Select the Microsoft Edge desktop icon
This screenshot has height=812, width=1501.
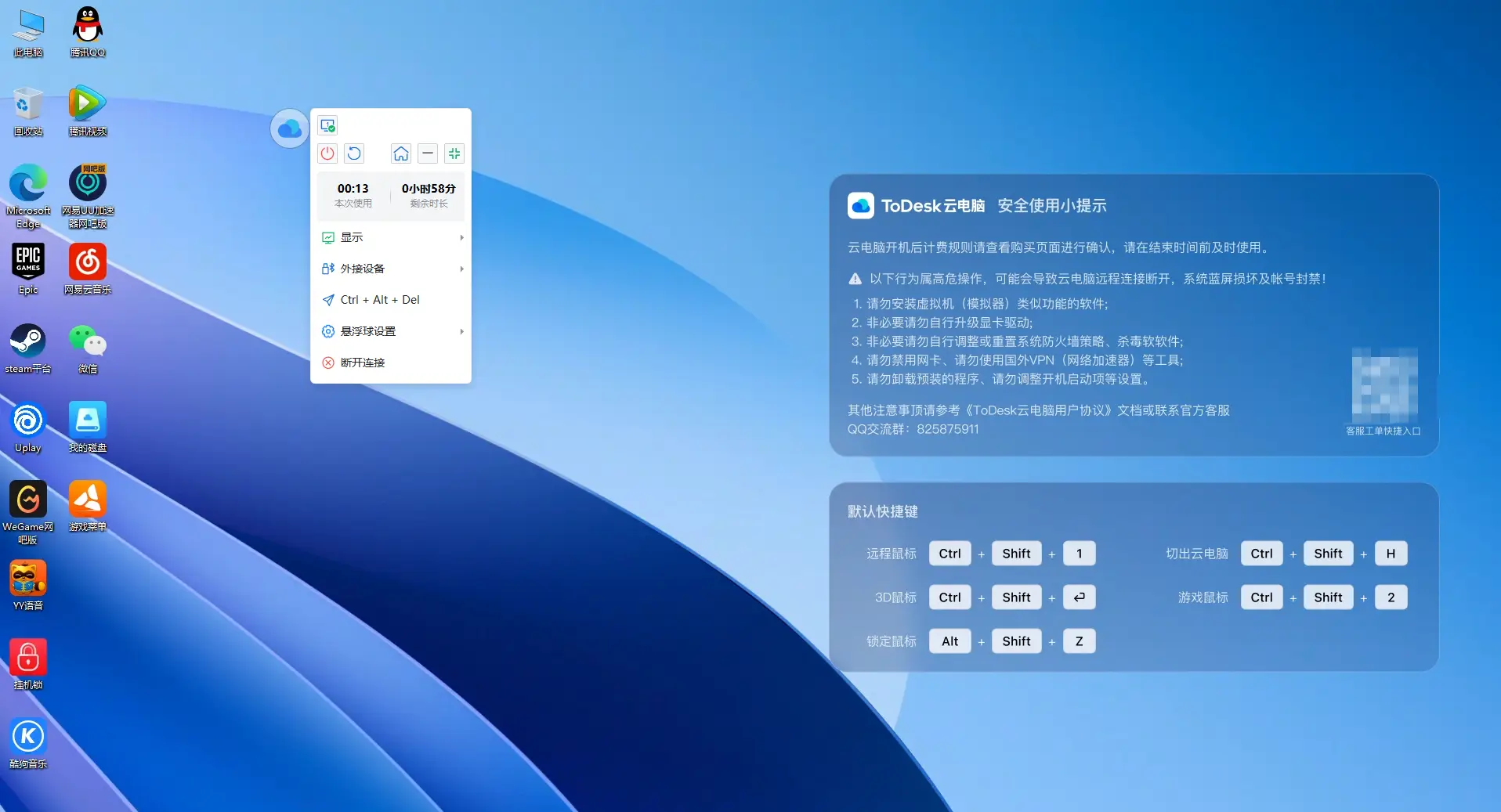[x=28, y=197]
